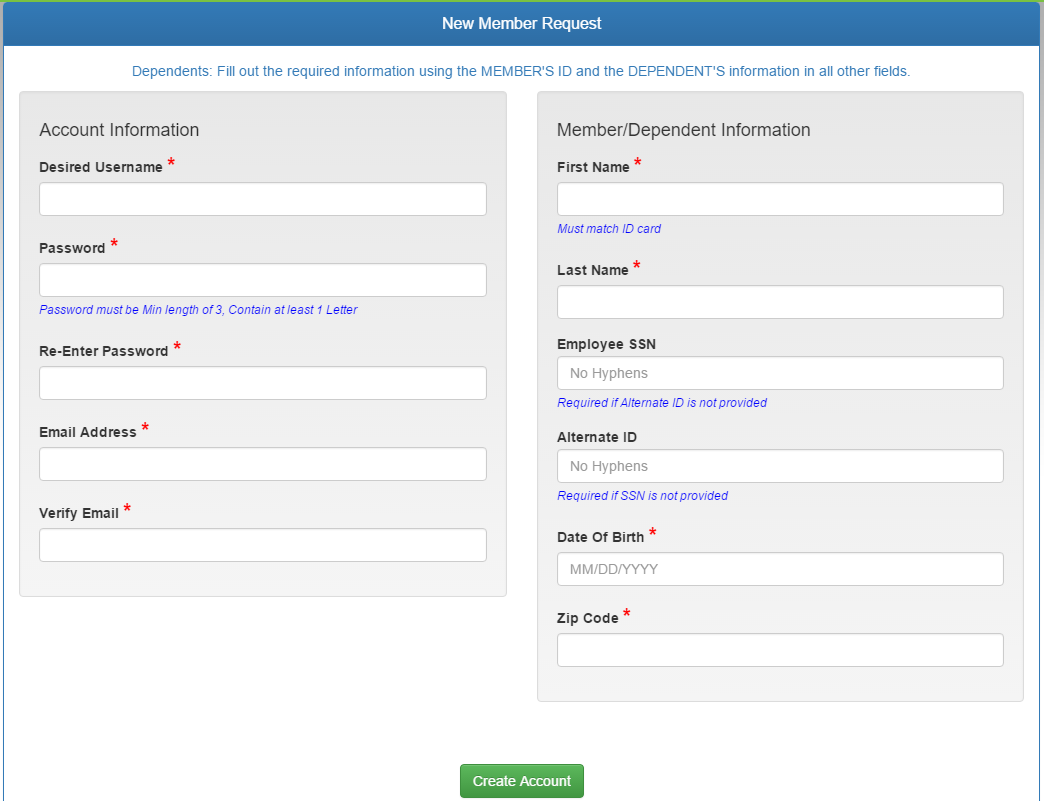Screen dimensions: 1044x801
Task: Click the Dependents instruction text
Action: click(x=521, y=71)
